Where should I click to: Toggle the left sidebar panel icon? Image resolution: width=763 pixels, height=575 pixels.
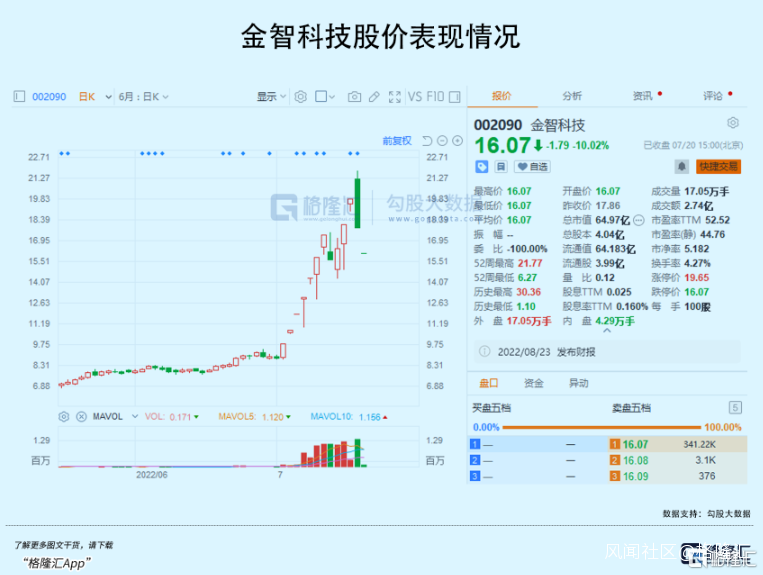pos(19,96)
